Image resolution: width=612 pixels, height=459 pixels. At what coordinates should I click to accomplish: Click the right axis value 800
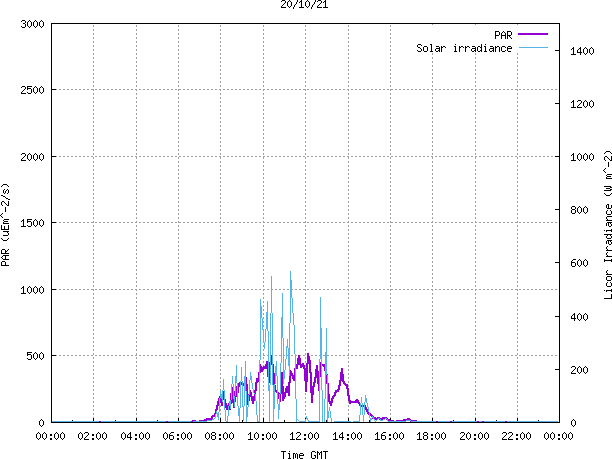pos(579,210)
